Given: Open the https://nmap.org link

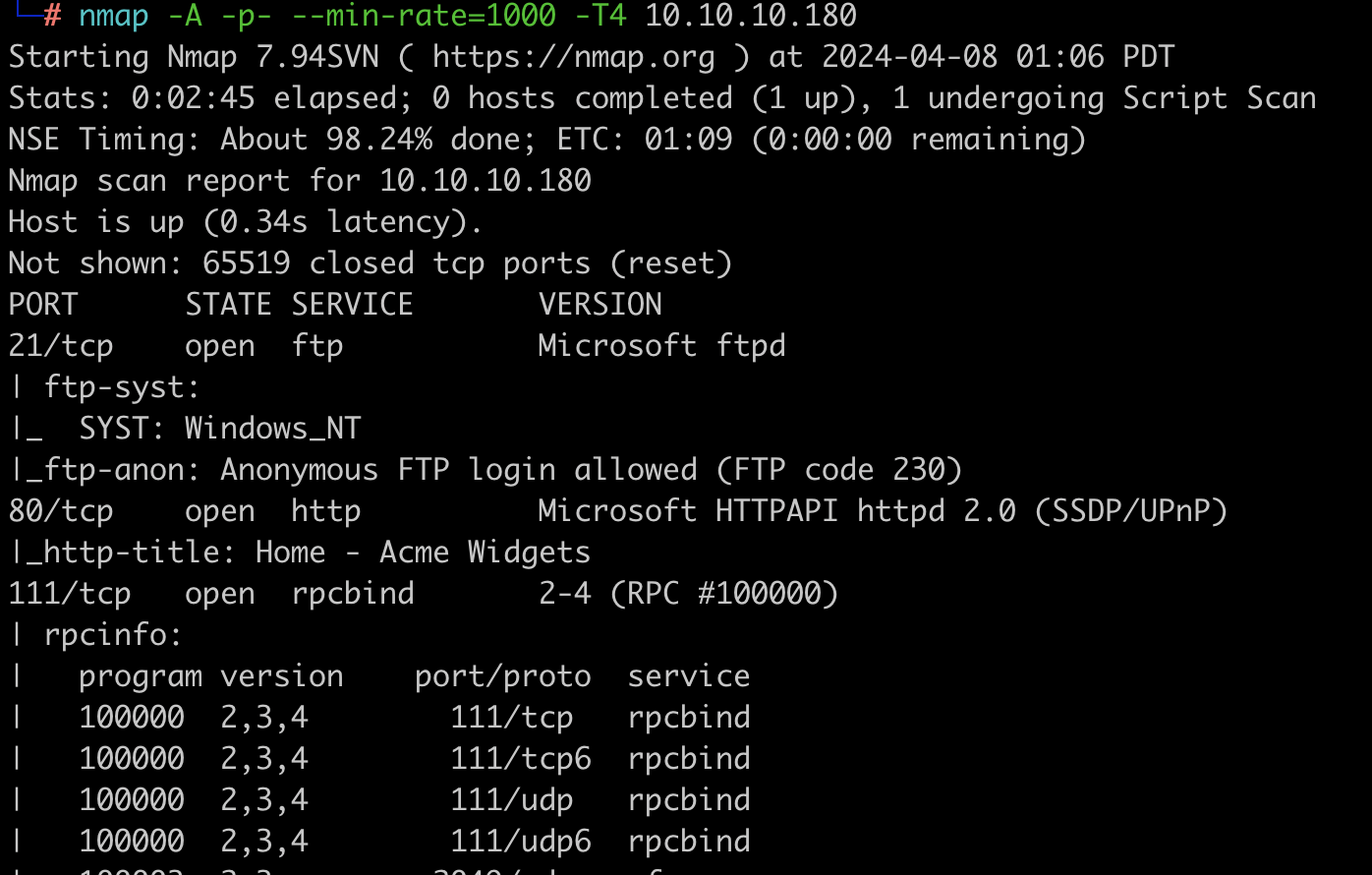Looking at the screenshot, I should pyautogui.click(x=574, y=57).
